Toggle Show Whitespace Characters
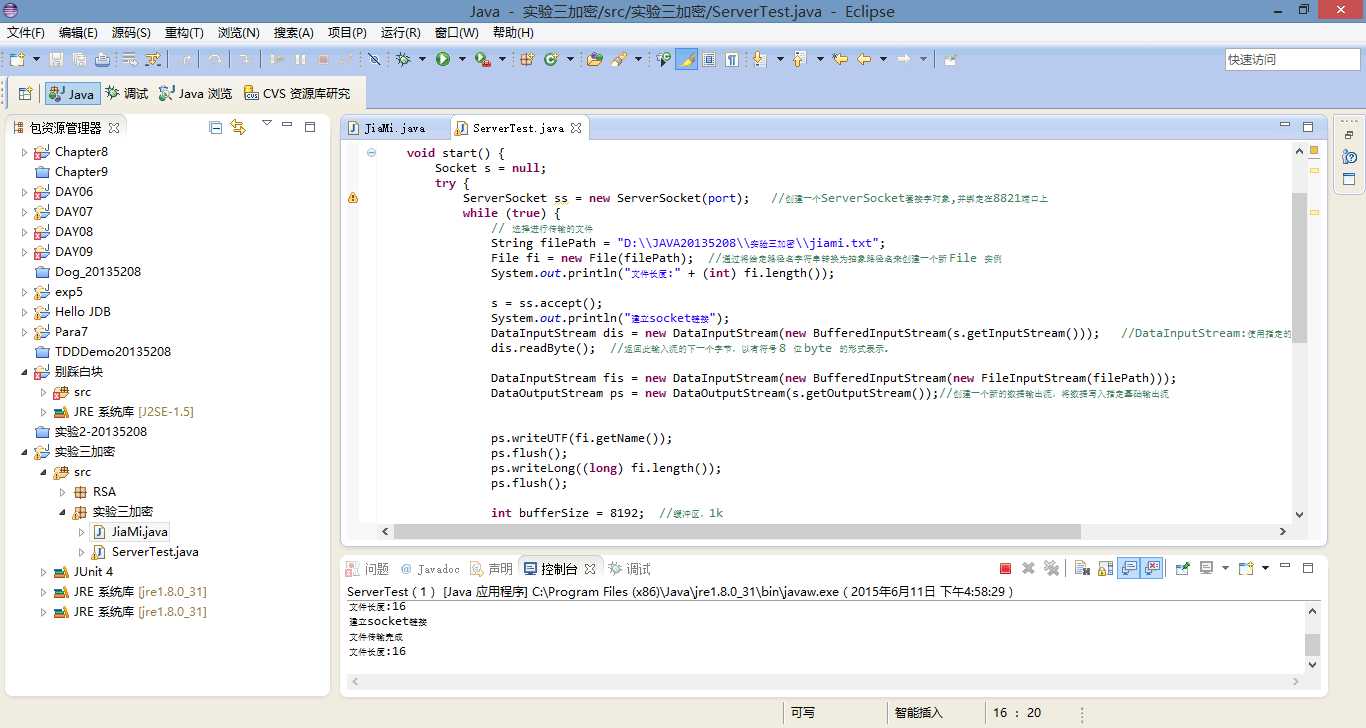The height and width of the screenshot is (728, 1366). (732, 60)
